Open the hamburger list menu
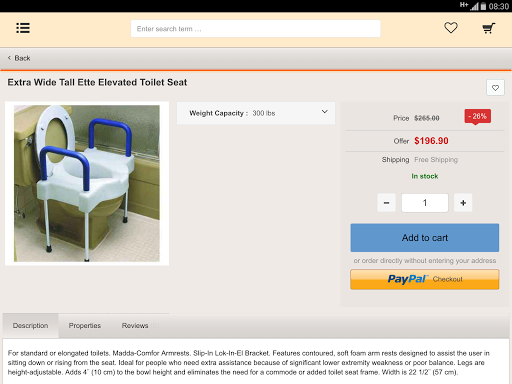The width and height of the screenshot is (512, 384). (x=23, y=28)
